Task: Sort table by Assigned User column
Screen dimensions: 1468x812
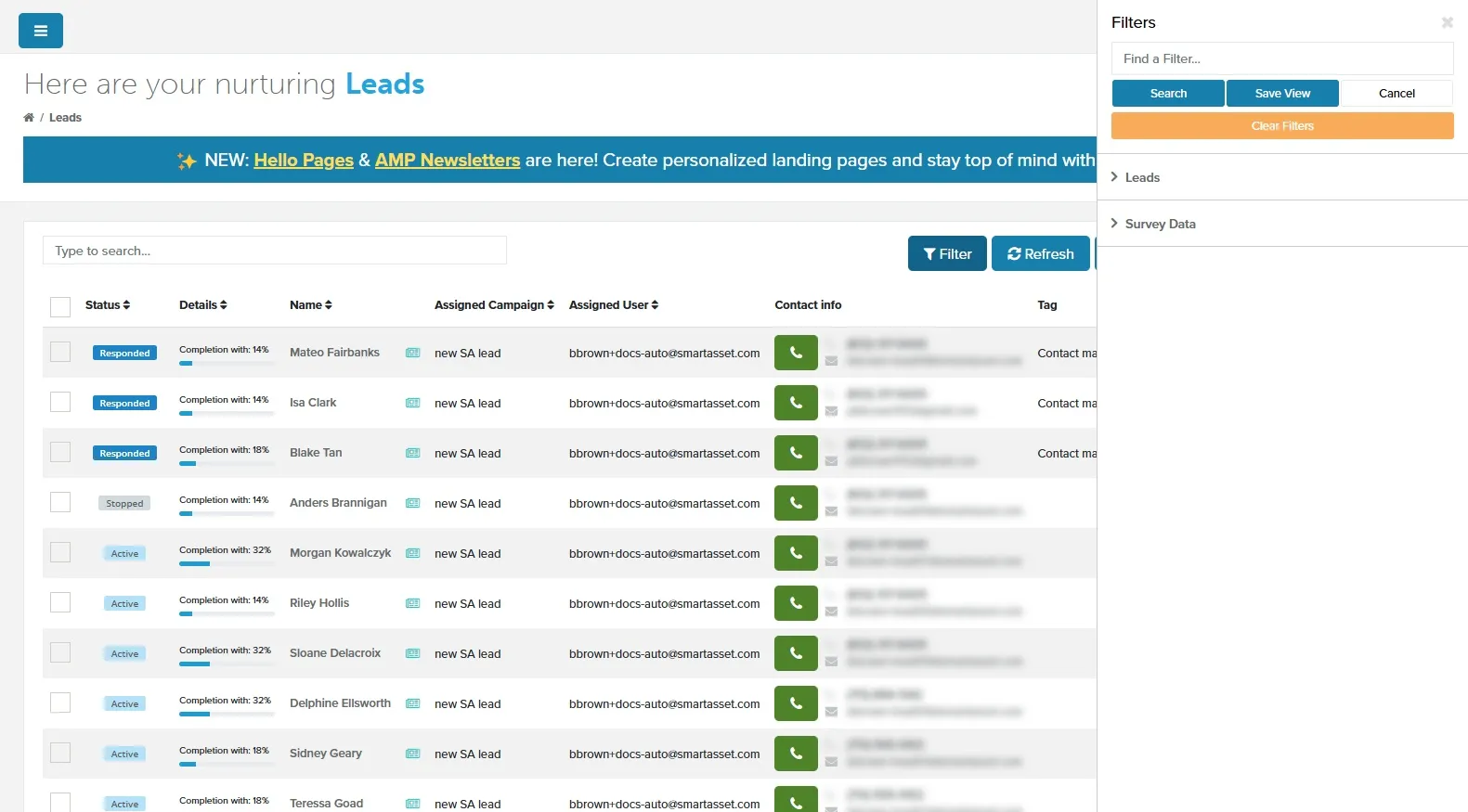Action: (x=614, y=304)
